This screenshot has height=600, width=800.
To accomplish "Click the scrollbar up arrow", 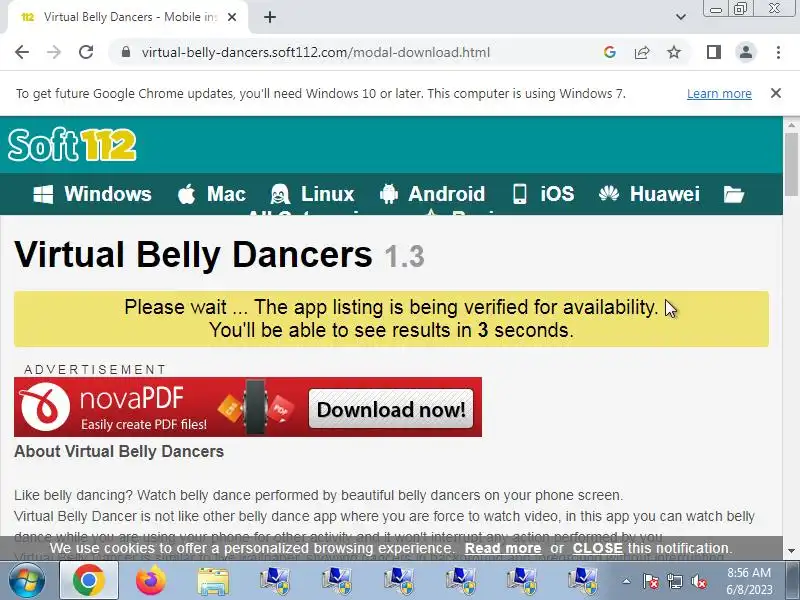I will pyautogui.click(x=791, y=124).
